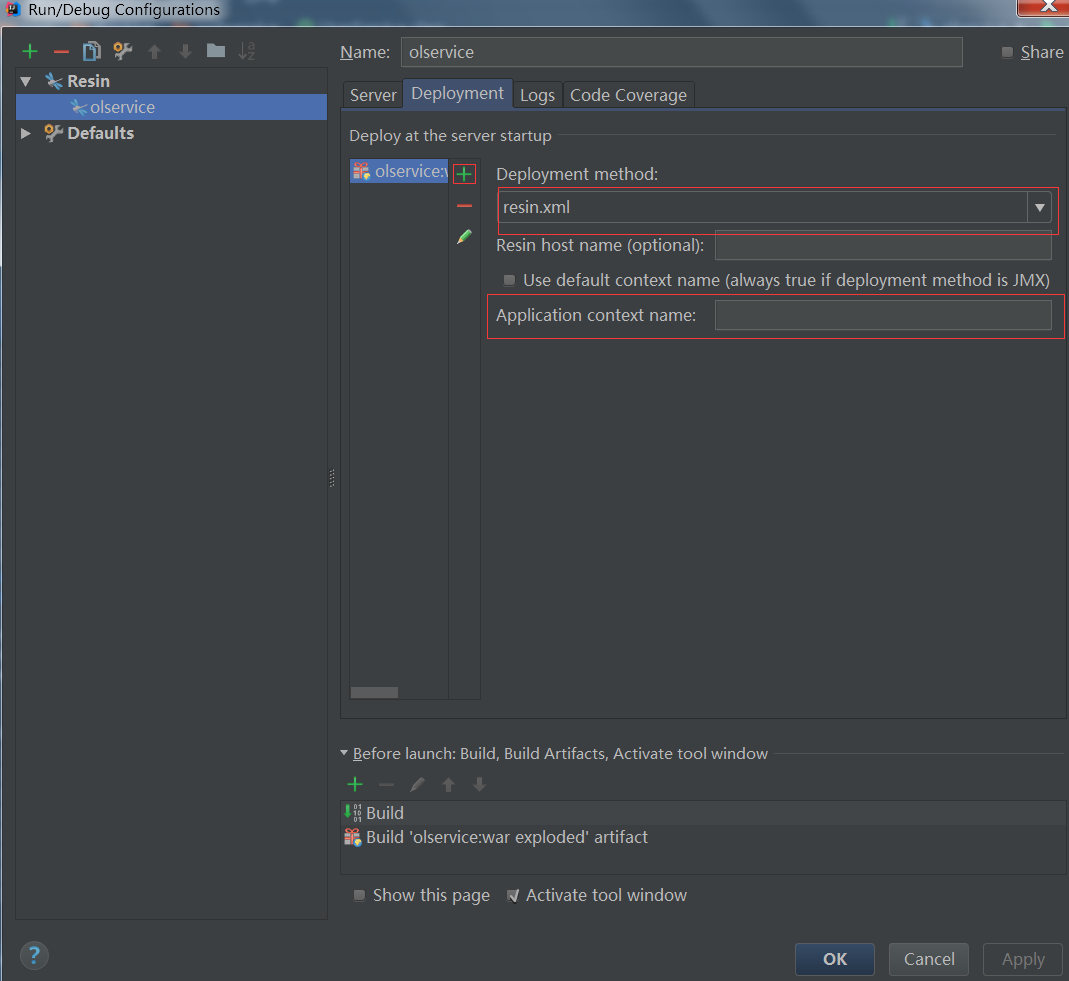Edit the selected before launch task
The width and height of the screenshot is (1069, 981).
(x=417, y=785)
